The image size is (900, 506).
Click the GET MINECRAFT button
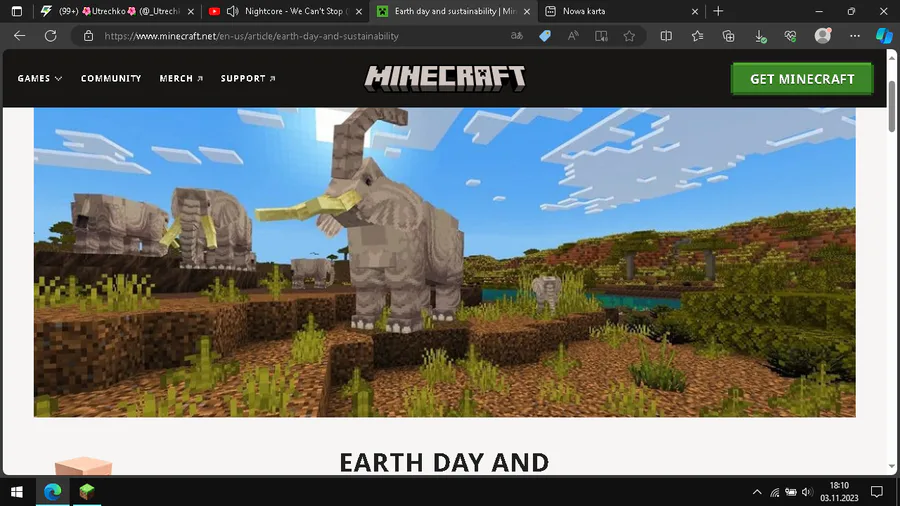click(x=802, y=79)
